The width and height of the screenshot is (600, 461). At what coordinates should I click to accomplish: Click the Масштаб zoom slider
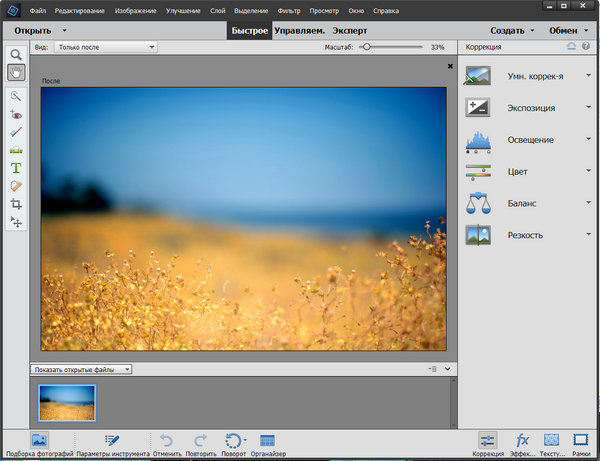point(366,47)
